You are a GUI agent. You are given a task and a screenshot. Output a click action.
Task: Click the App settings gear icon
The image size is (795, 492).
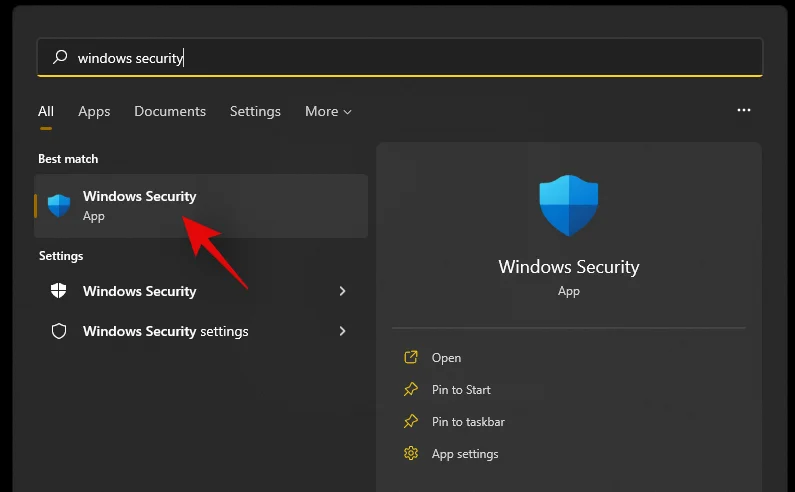click(x=411, y=453)
